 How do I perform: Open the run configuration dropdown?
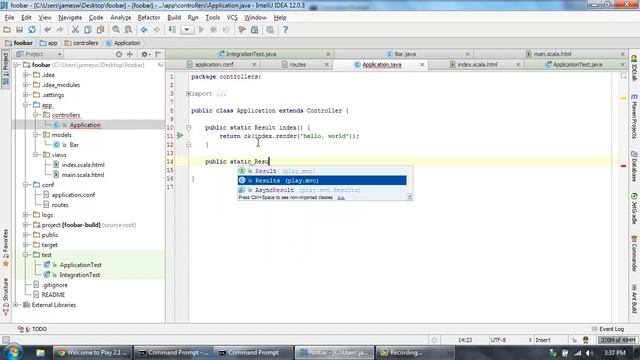click(x=187, y=30)
